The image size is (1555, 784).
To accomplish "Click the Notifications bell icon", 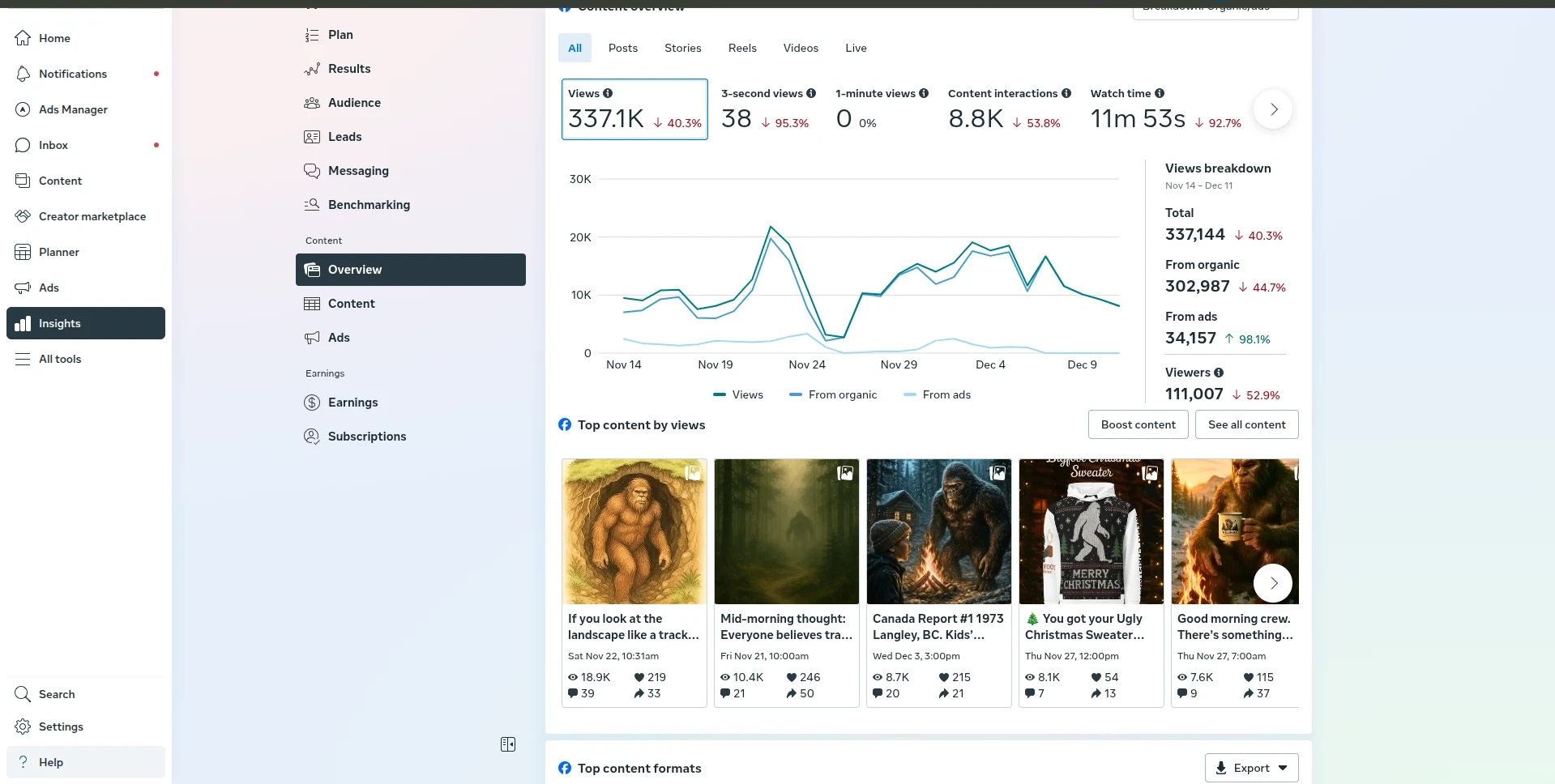I will pyautogui.click(x=23, y=74).
